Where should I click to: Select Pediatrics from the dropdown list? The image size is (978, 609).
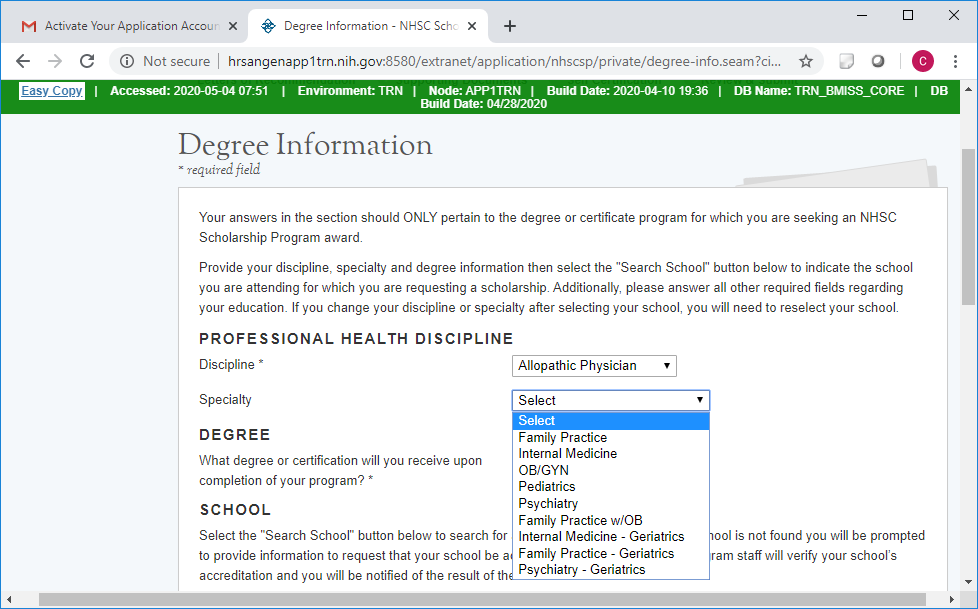546,487
